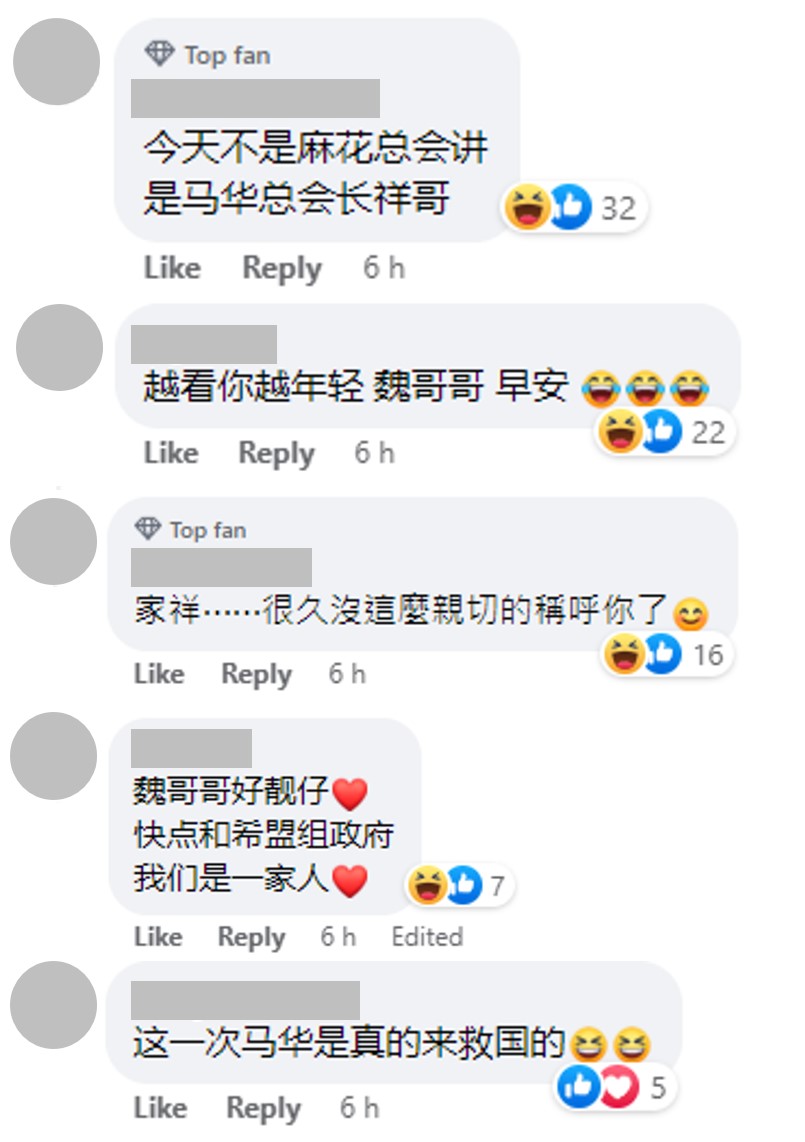Open the Edited history link on fourth comment
This screenshot has height=1142, width=805.
point(427,937)
